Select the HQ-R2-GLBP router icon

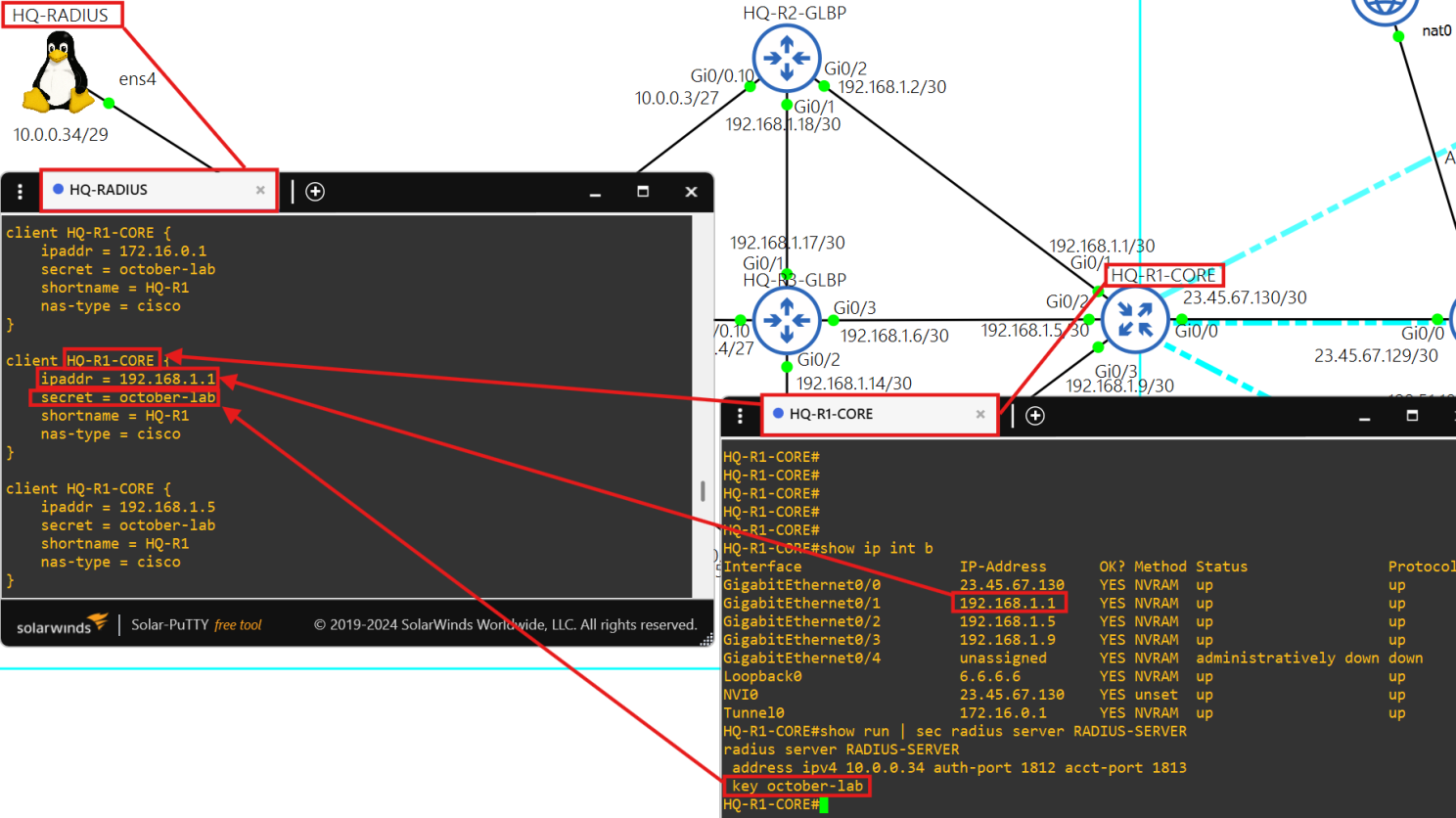coord(786,59)
